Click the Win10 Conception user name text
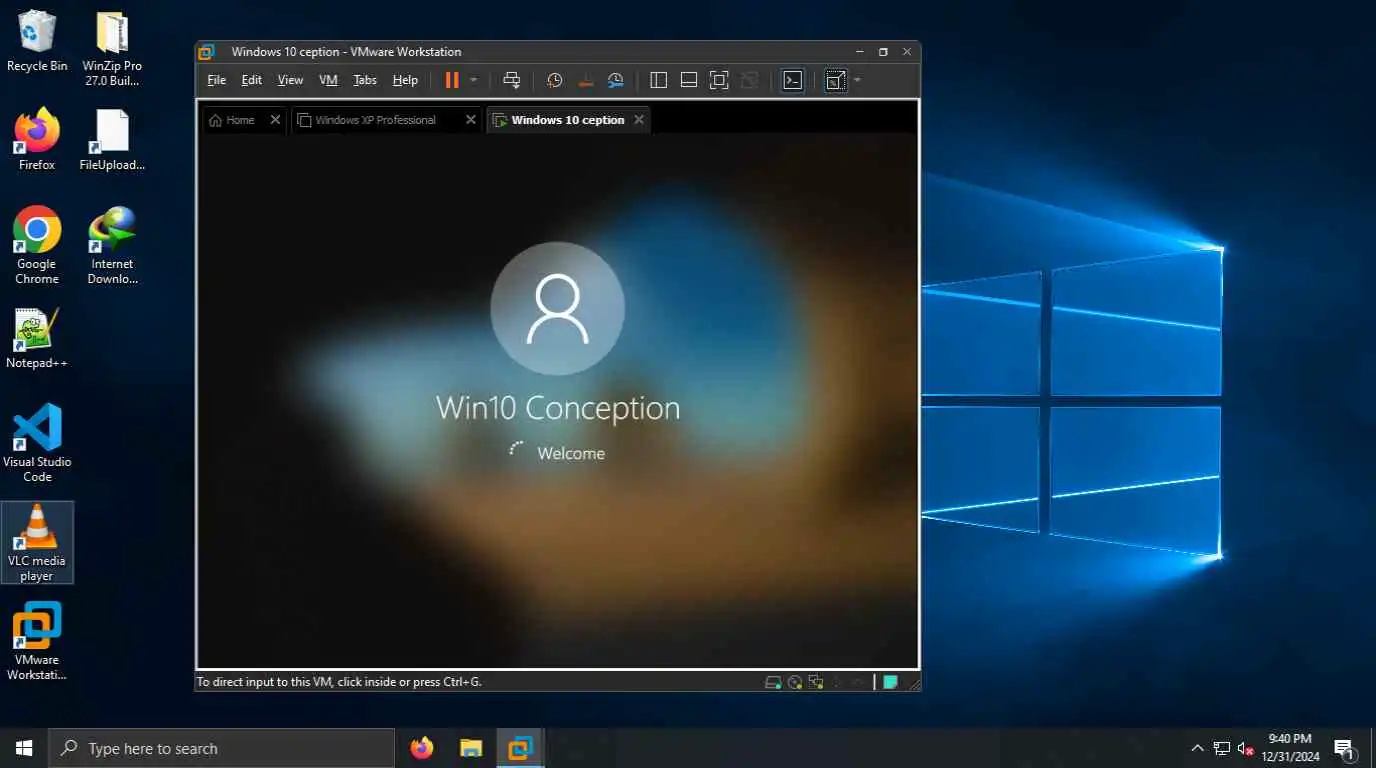 [558, 408]
